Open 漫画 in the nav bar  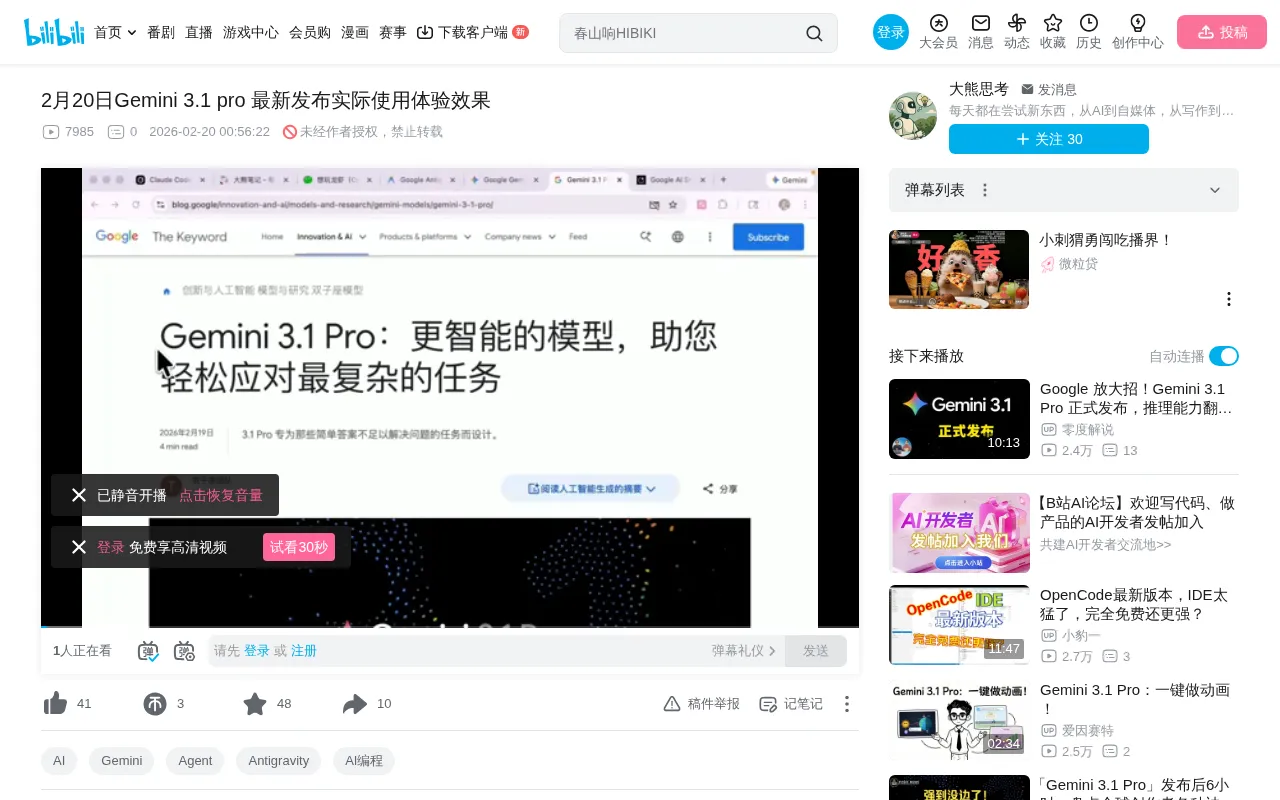point(355,32)
